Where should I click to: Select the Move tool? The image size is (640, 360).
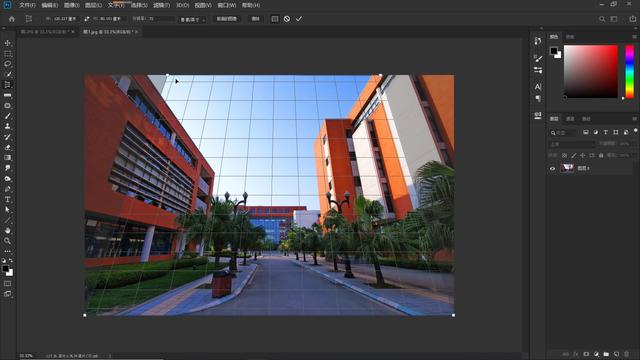[8, 43]
